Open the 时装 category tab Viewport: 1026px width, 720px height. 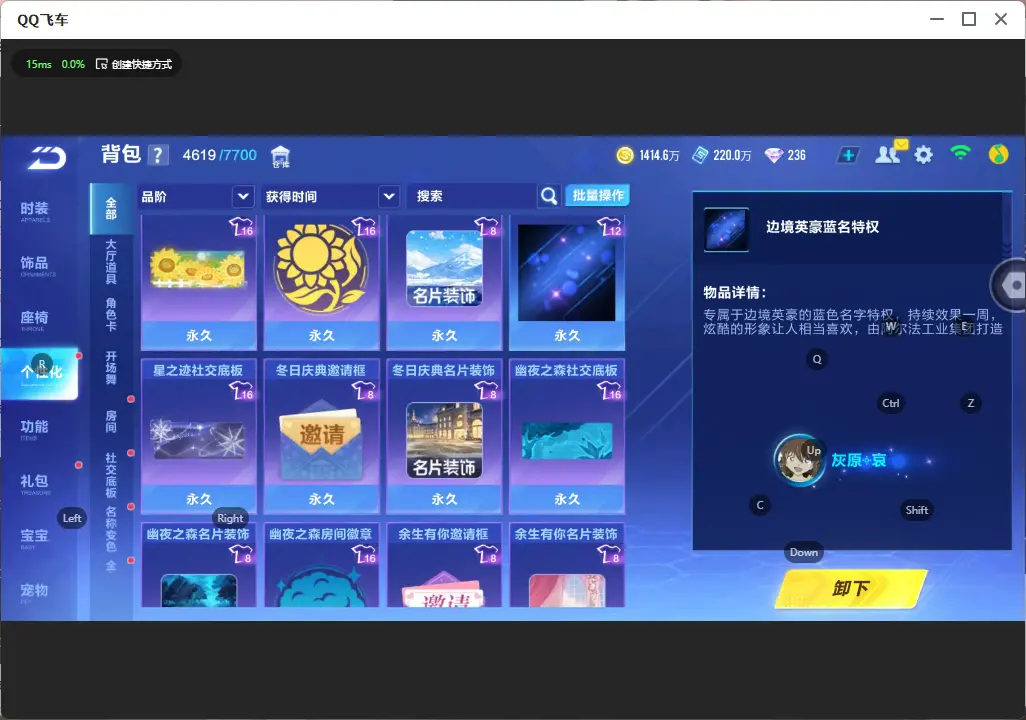(34, 209)
